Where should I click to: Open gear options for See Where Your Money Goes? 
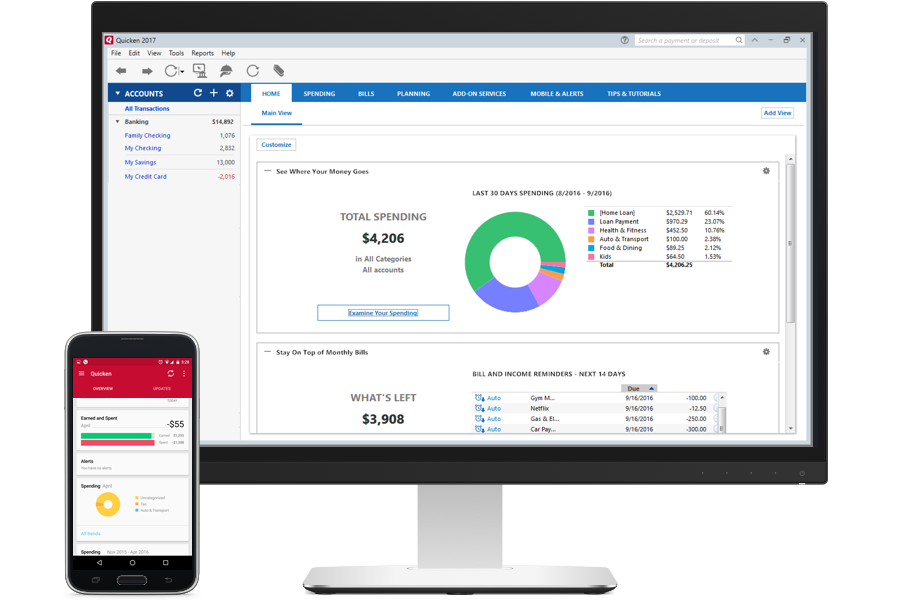coord(766,171)
